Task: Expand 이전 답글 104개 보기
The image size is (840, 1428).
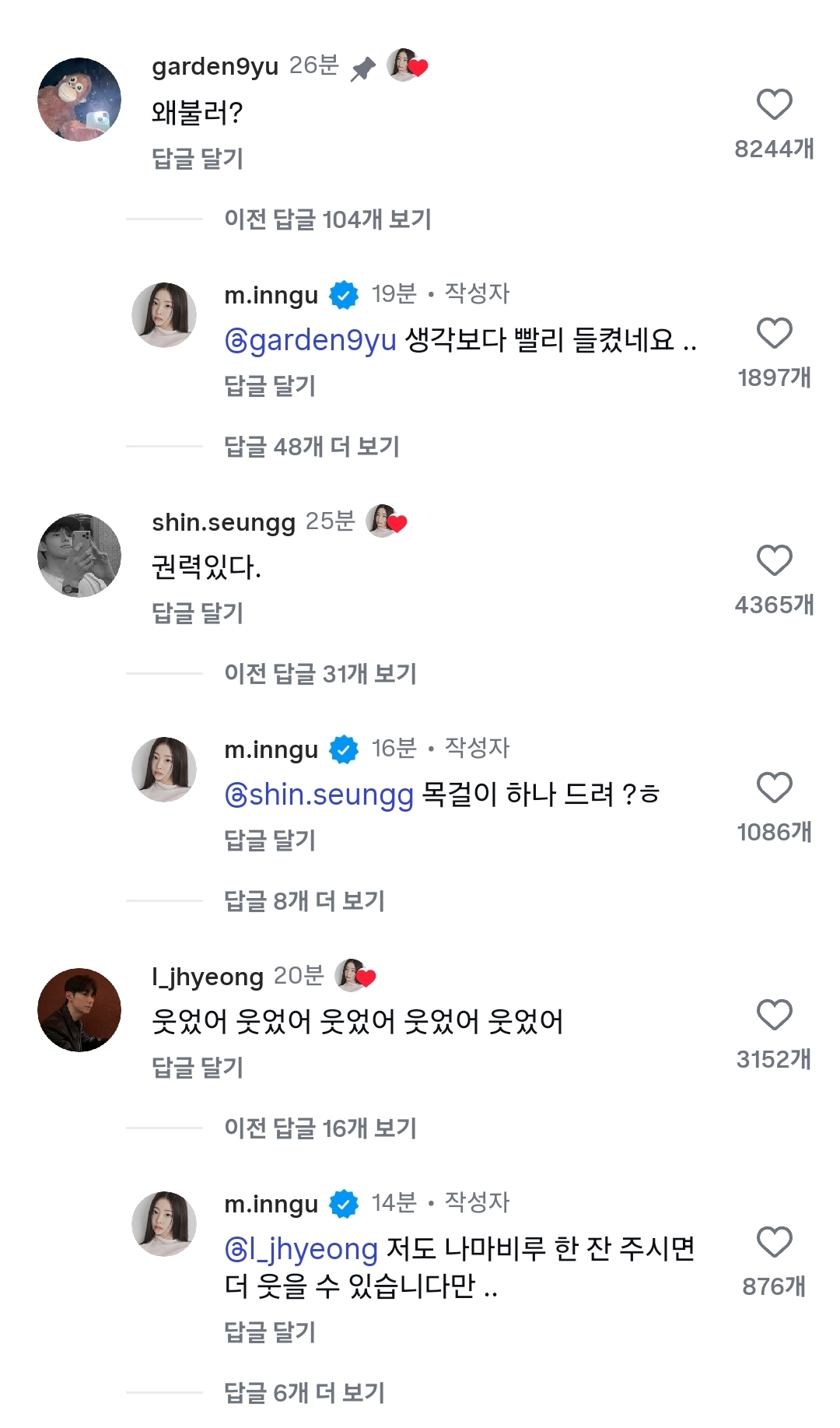Action: click(327, 219)
